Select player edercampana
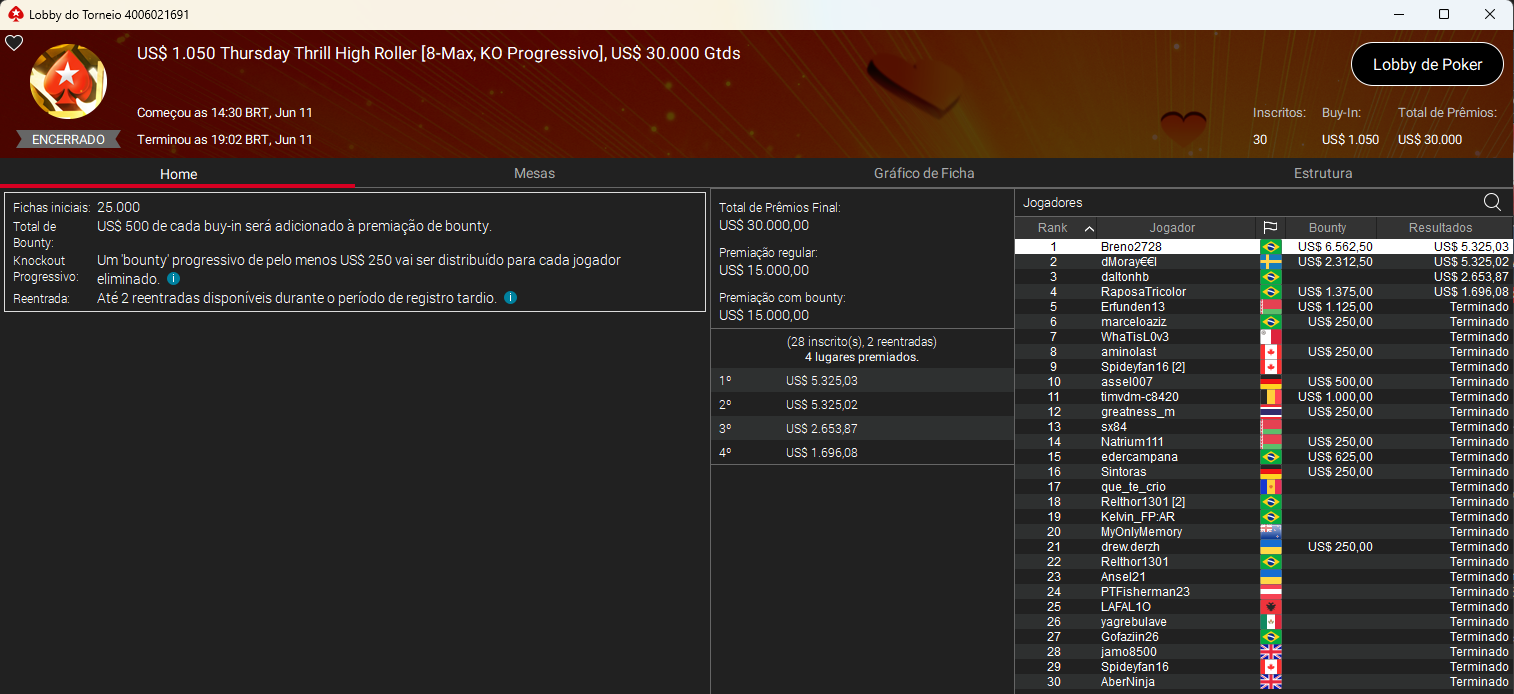1514x694 pixels. coord(1263,456)
